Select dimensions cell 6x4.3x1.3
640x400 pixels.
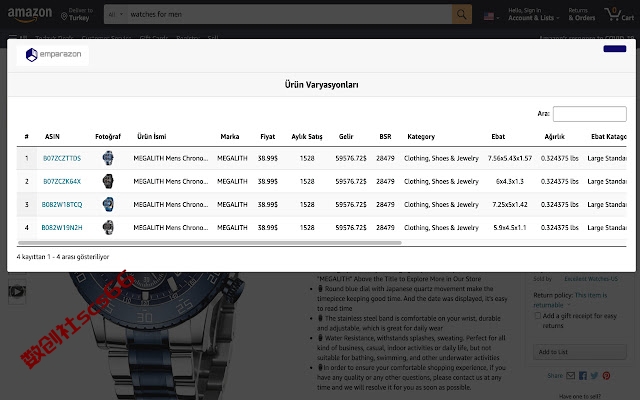pos(510,182)
